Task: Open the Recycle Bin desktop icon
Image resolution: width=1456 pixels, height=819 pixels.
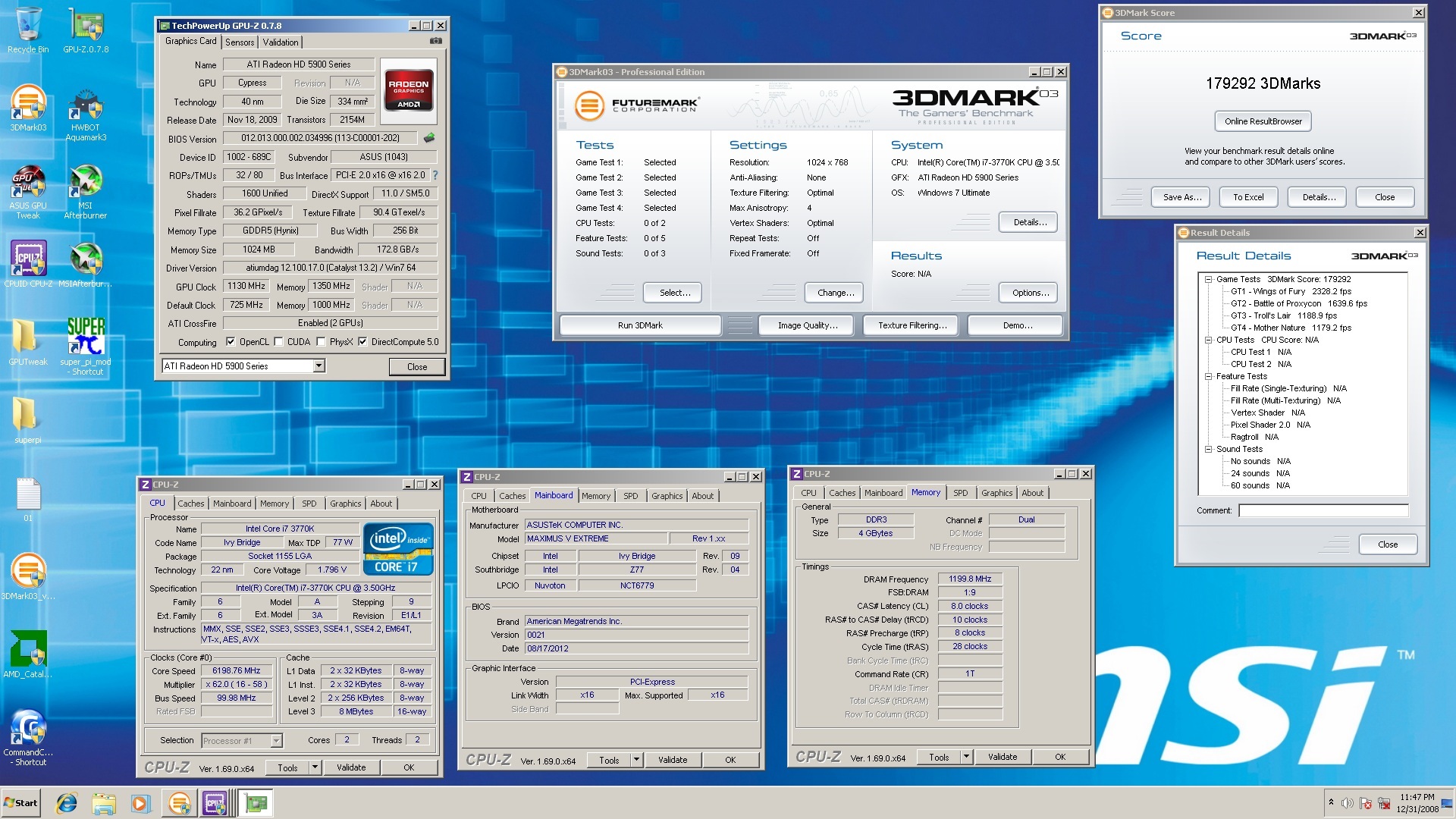Action: click(x=28, y=30)
